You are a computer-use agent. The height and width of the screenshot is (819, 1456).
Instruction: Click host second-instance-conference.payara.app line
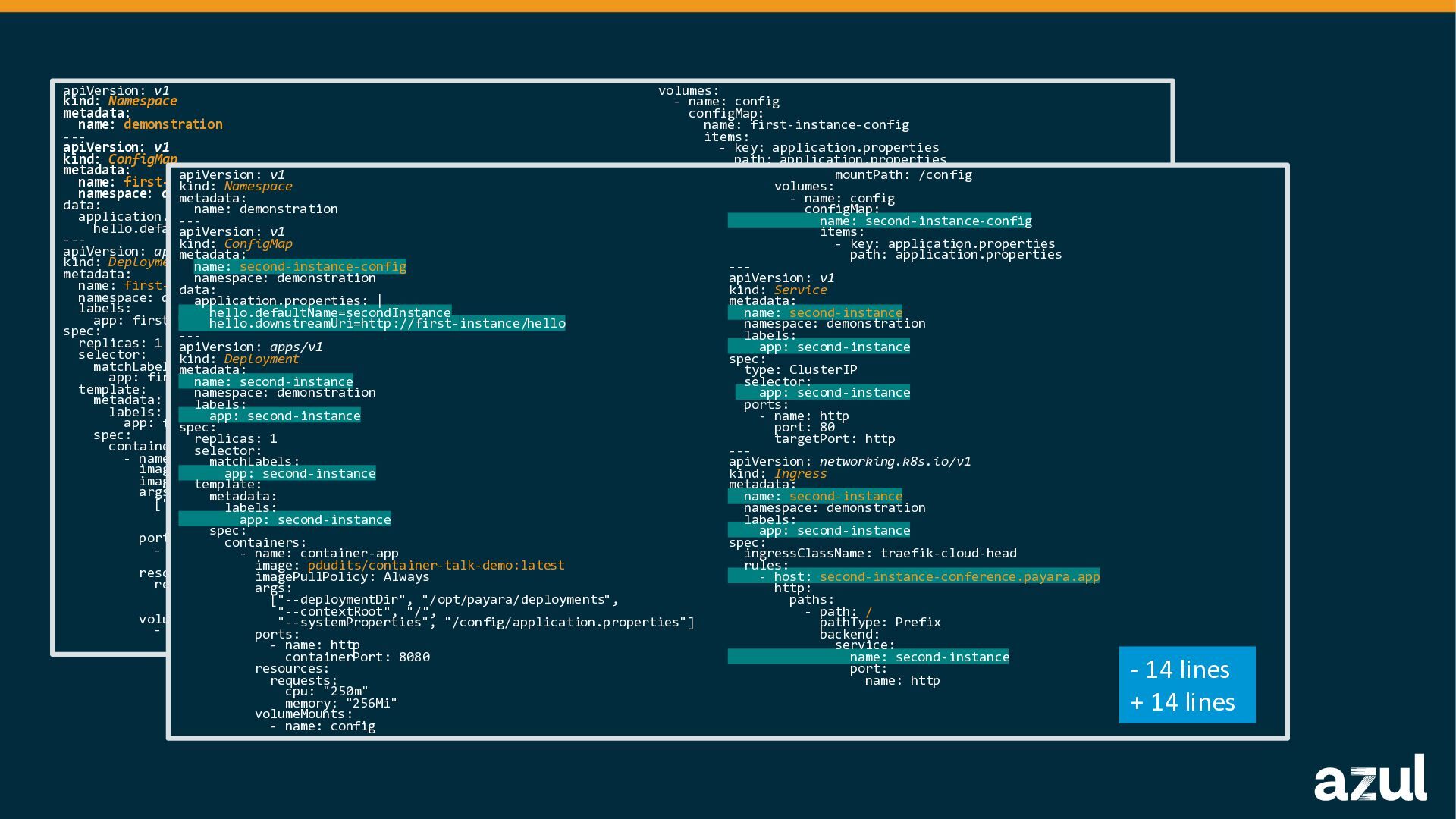929,576
